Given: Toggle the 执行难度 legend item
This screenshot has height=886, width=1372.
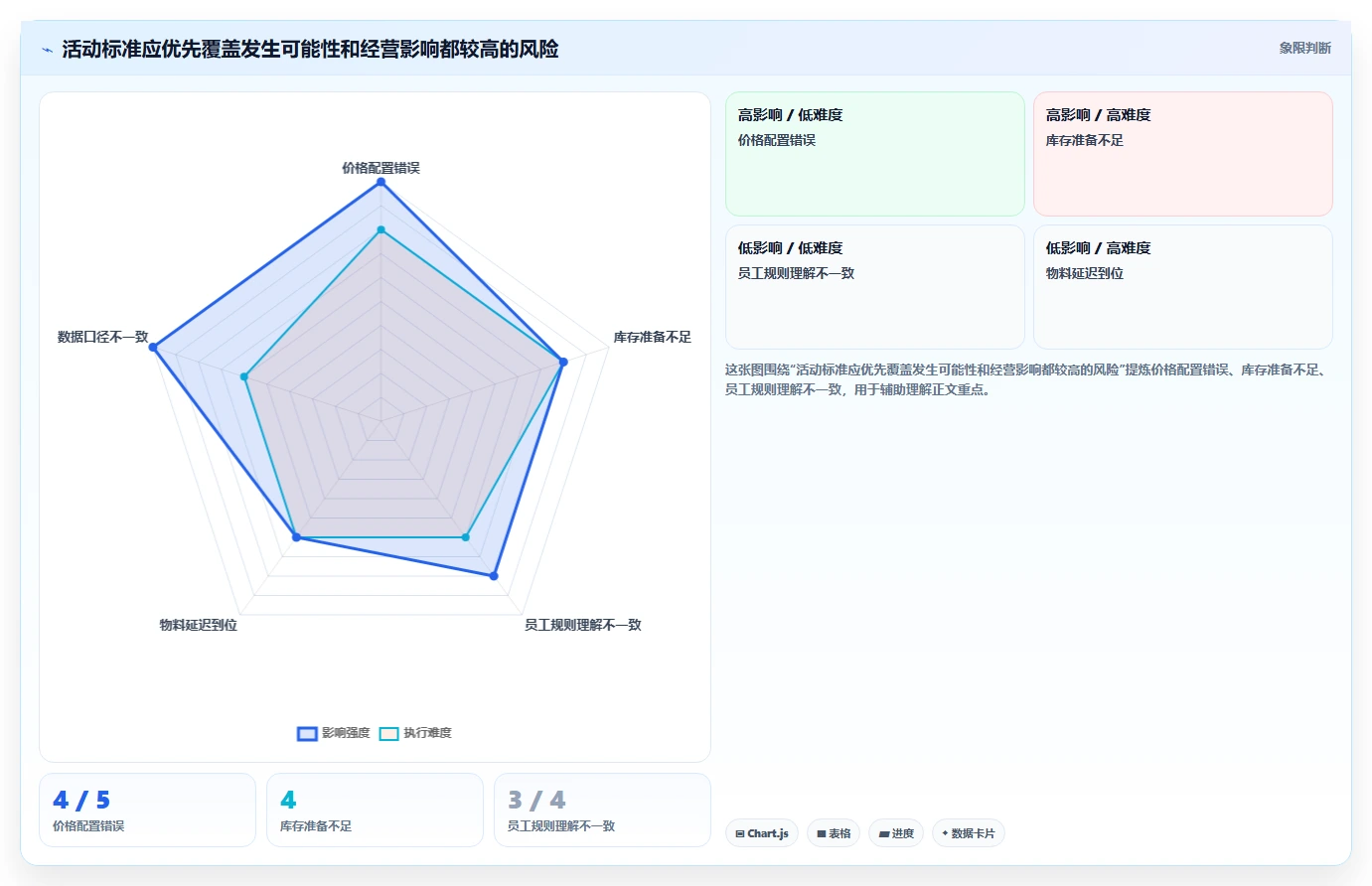Looking at the screenshot, I should 415,733.
